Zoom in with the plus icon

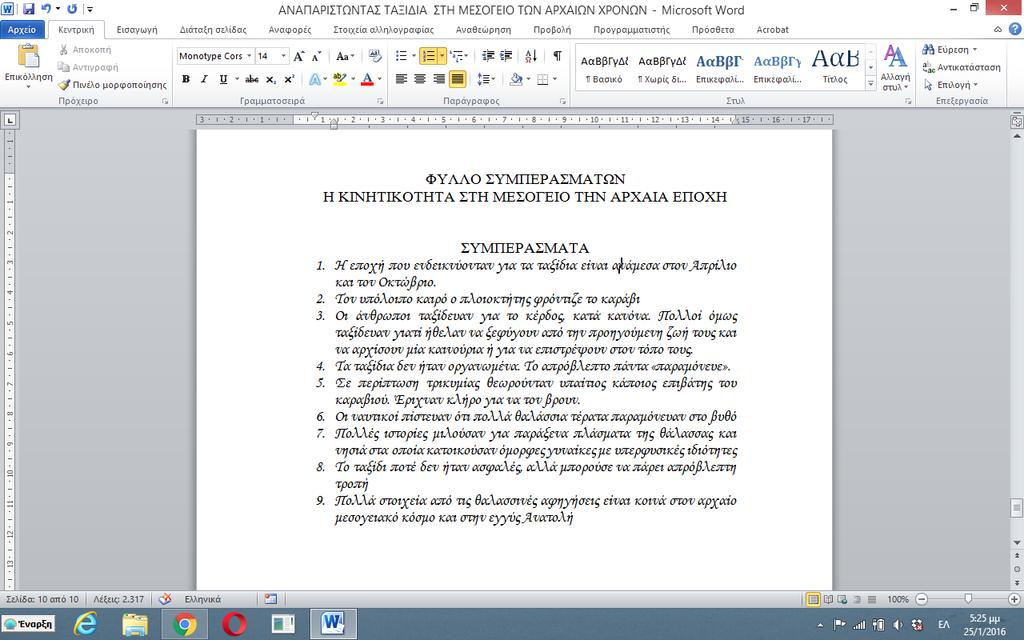[1014, 599]
